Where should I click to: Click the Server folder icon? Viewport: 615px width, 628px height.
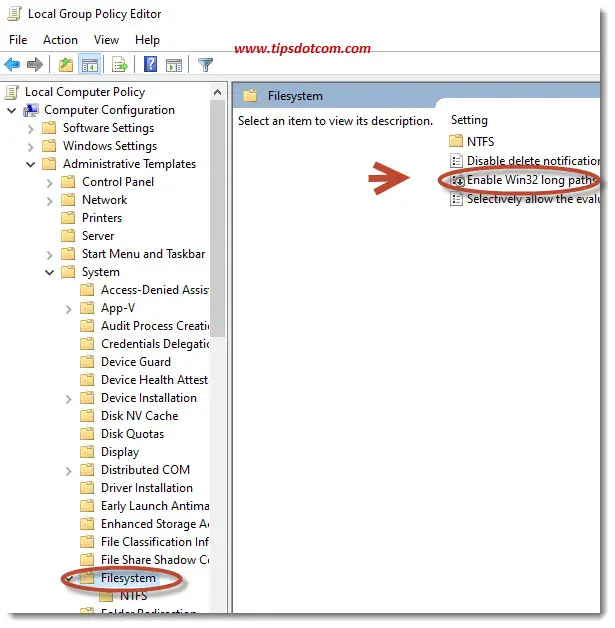[68, 236]
